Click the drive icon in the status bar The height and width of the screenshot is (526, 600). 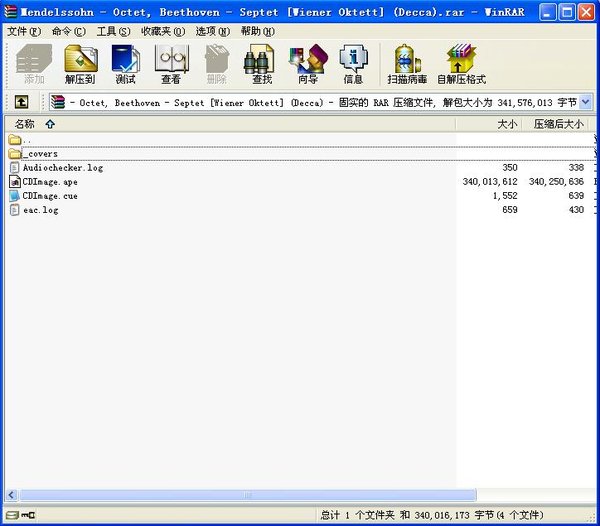[12, 515]
